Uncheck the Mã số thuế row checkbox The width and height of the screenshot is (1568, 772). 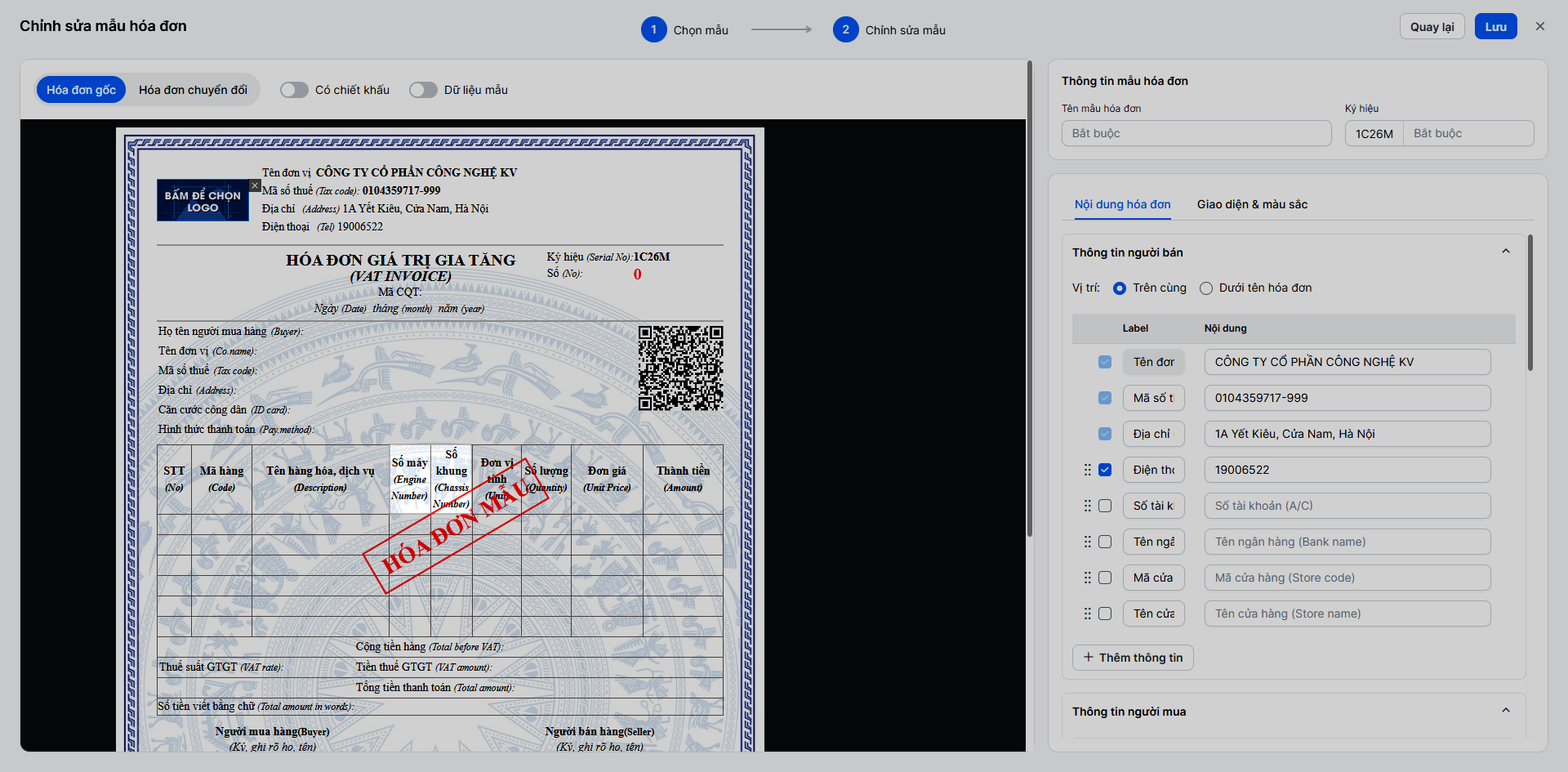click(1105, 398)
